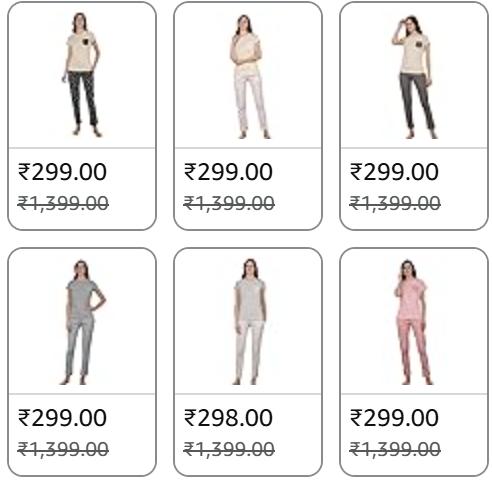Select the pink top of the pink pajama set
This screenshot has width=492, height=483.
[411, 300]
